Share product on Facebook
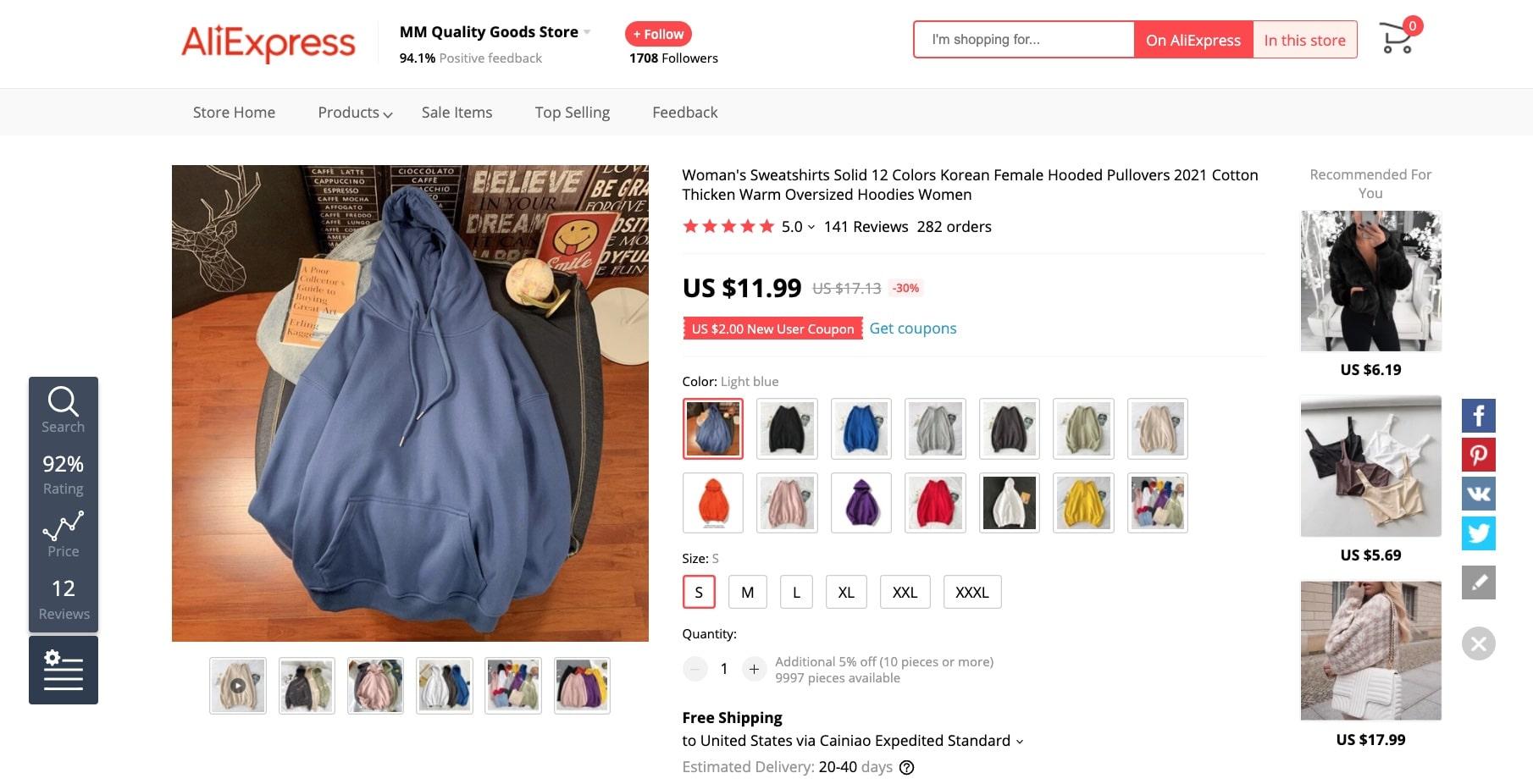The image size is (1533, 784). pyautogui.click(x=1478, y=416)
